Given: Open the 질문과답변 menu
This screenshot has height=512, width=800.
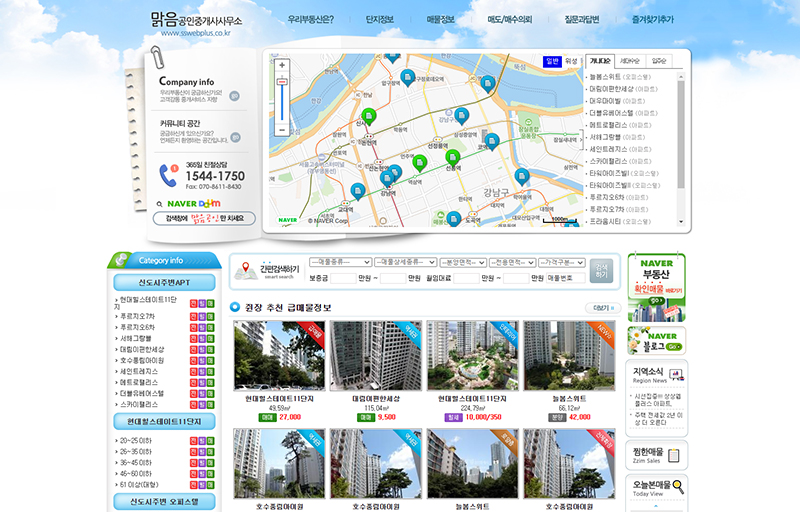Looking at the screenshot, I should click(582, 19).
